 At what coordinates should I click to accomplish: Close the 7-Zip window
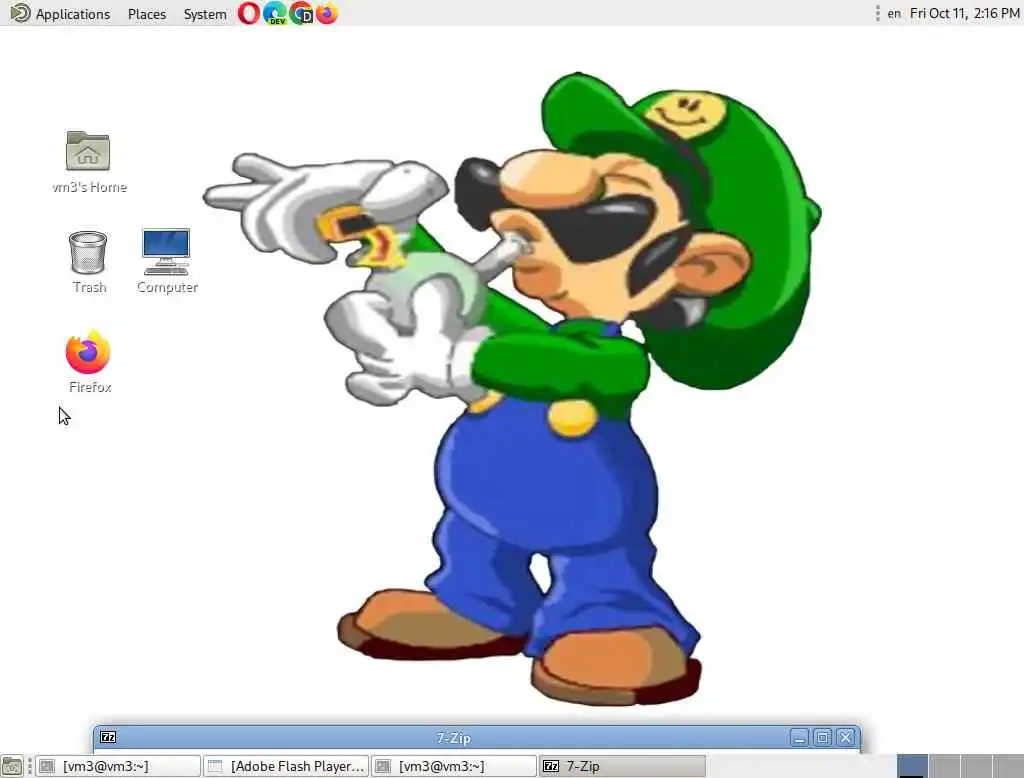coord(846,737)
